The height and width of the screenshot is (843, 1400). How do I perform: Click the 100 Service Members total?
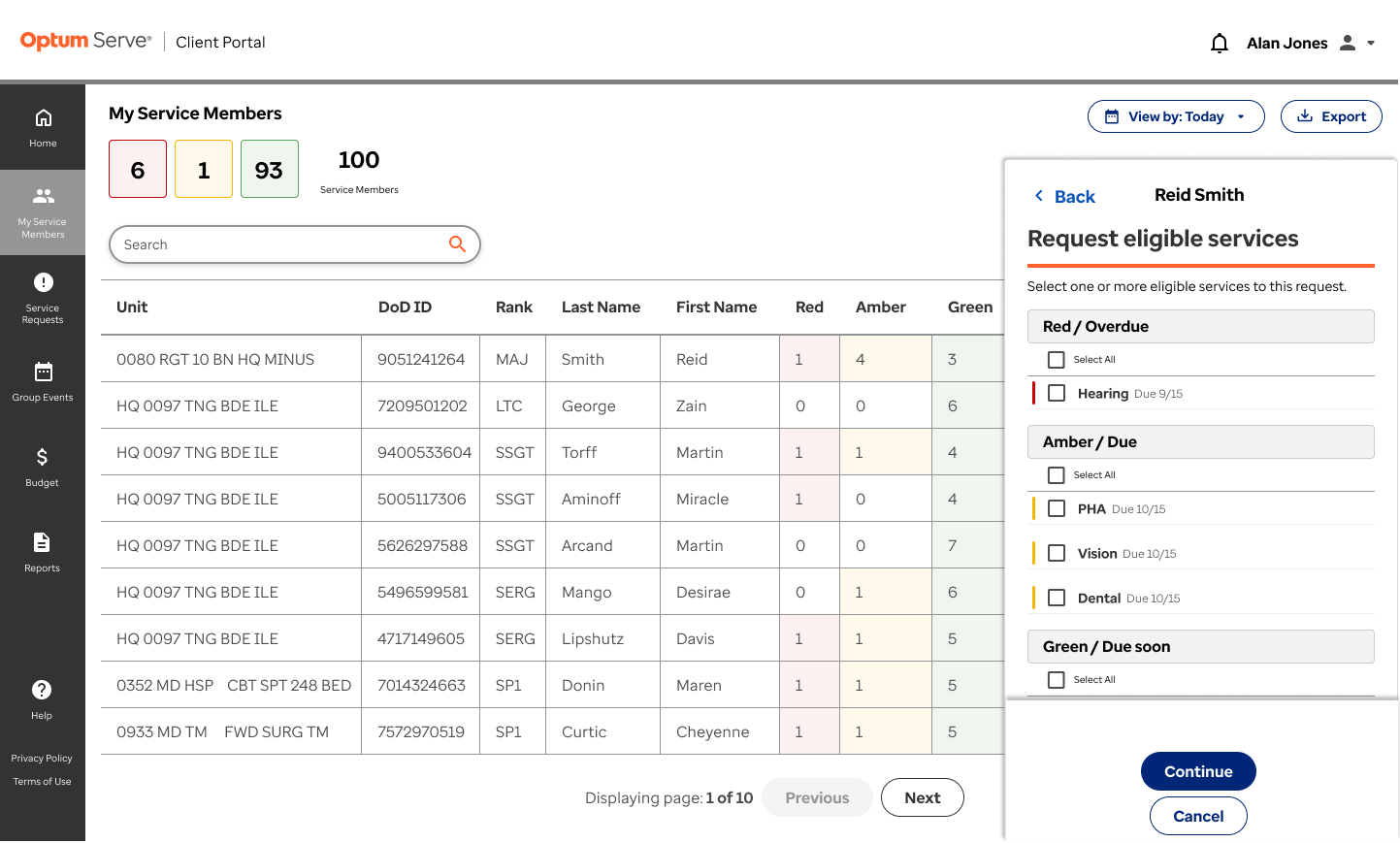click(x=359, y=171)
